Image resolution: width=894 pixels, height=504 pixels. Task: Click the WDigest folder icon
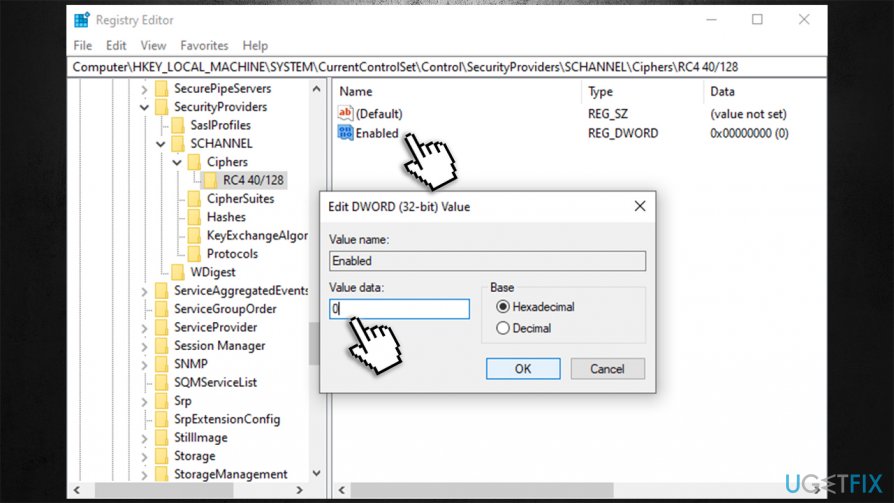pos(178,272)
